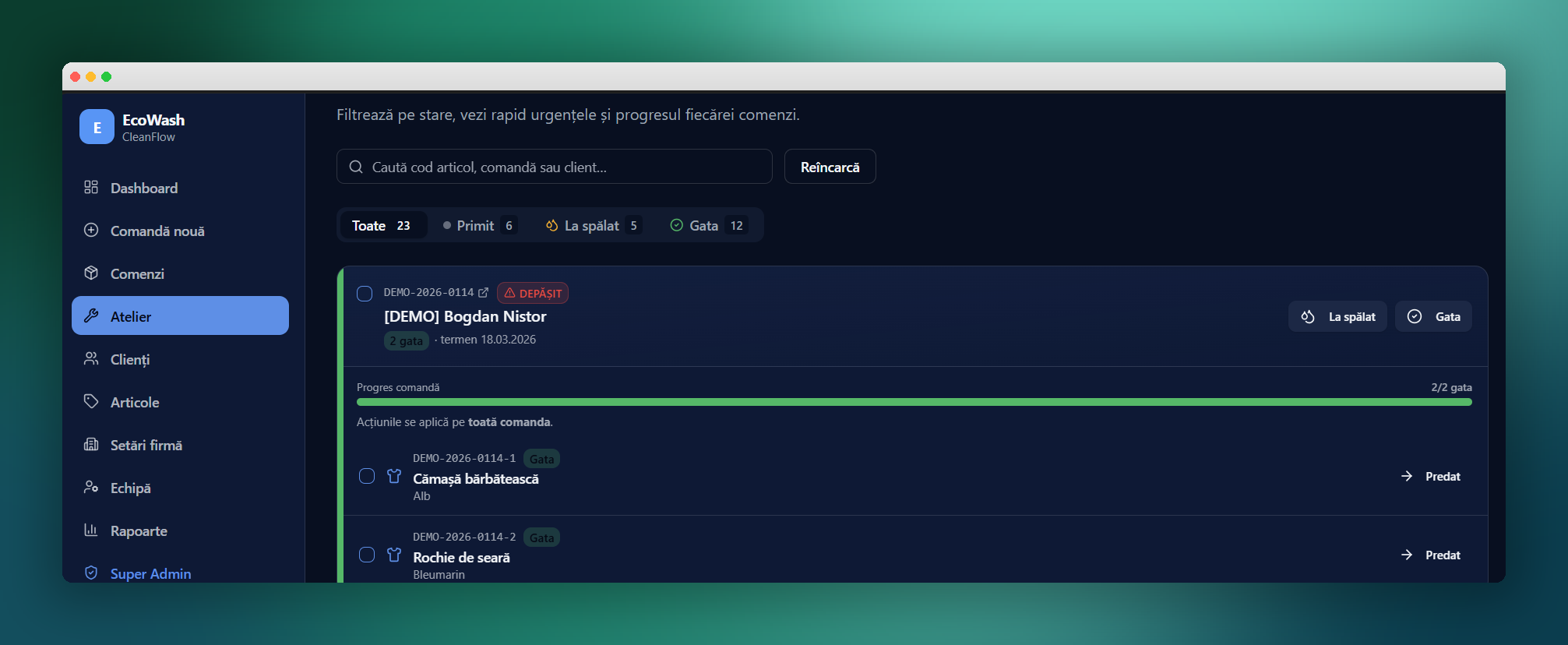Screen dimensions: 1568x645
Task: Click the user-settings icon beside Echipă
Action: (x=91, y=487)
